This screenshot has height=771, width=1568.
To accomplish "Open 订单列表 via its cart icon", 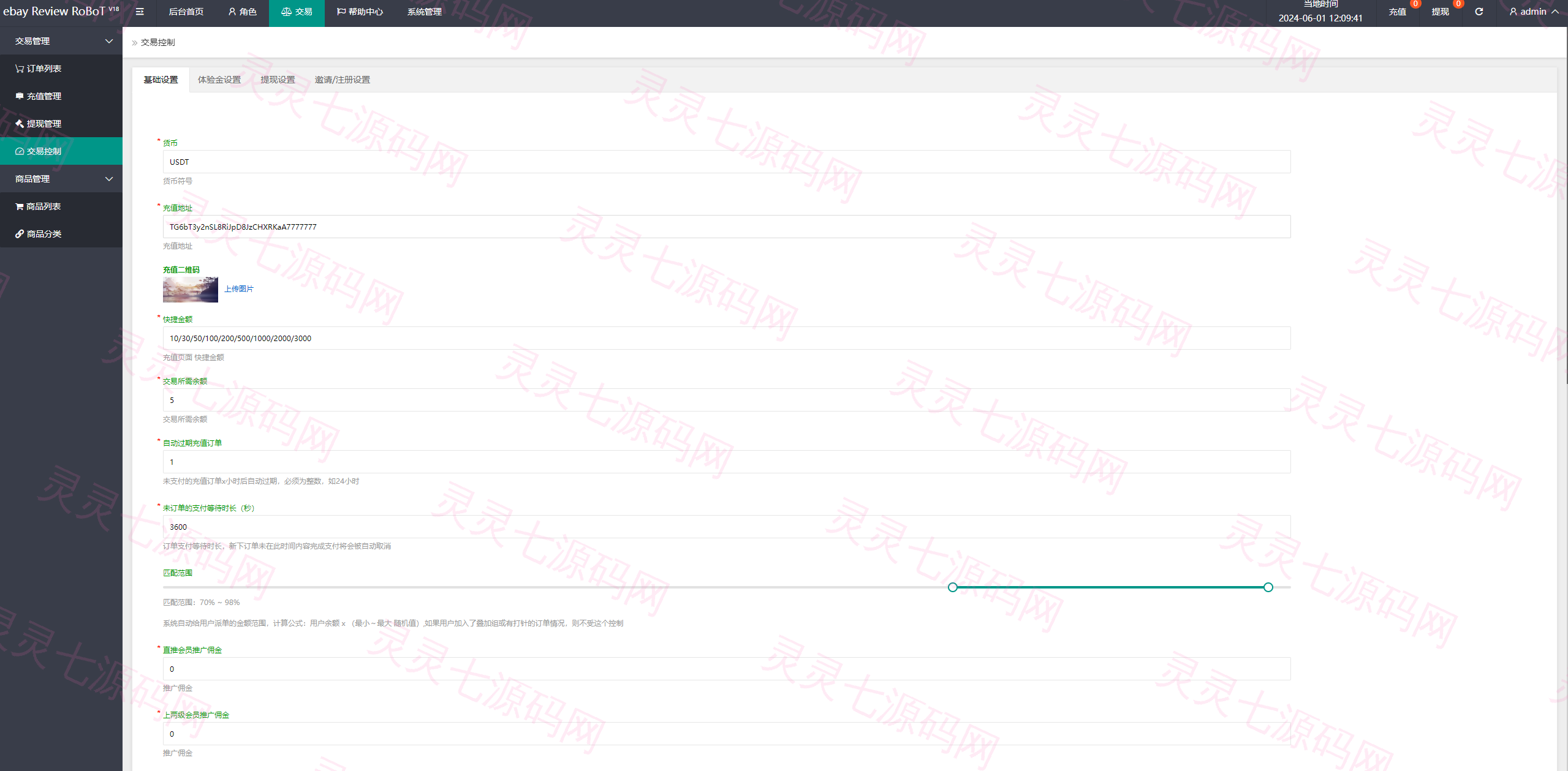I will pos(20,69).
